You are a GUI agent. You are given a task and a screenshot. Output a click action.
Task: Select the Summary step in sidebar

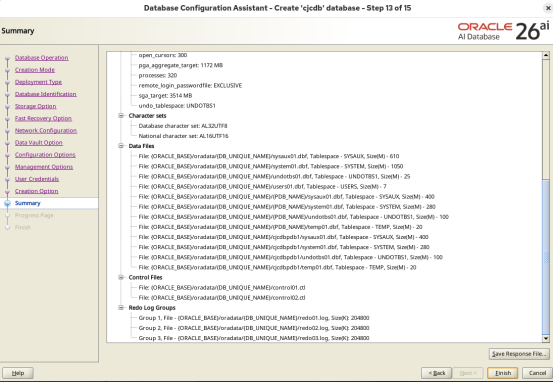click(28, 203)
